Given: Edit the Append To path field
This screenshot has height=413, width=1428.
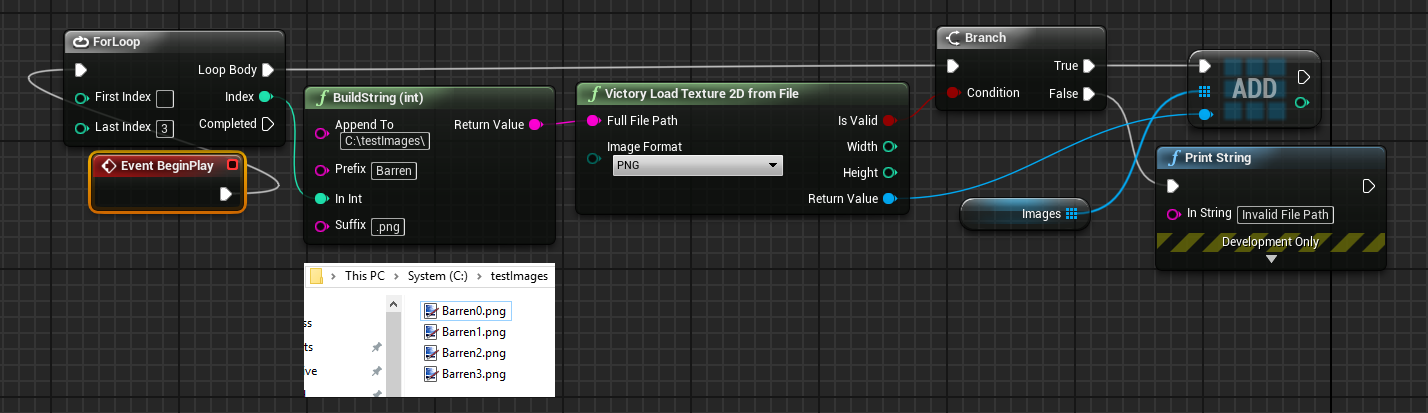Looking at the screenshot, I should coord(387,141).
